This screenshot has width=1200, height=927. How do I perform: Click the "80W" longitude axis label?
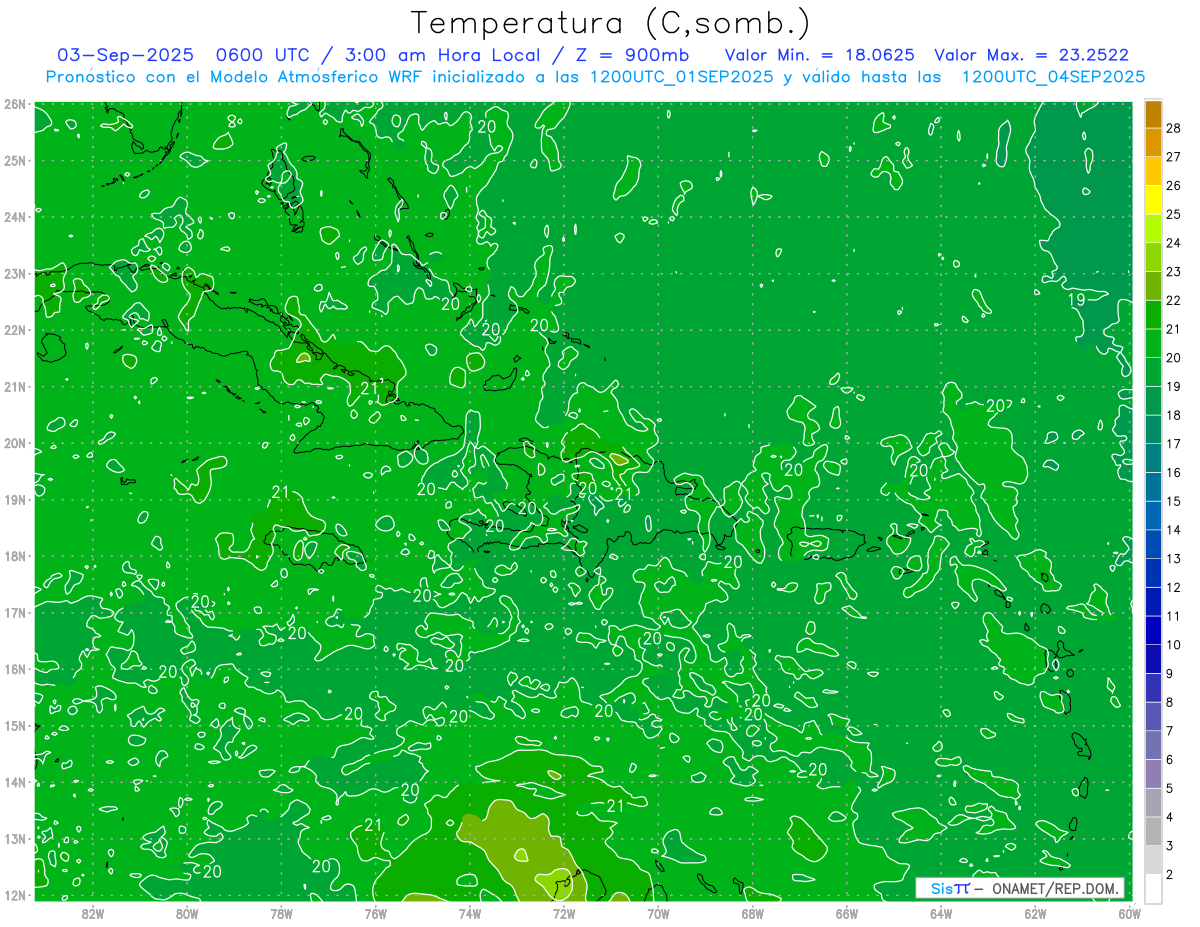pyautogui.click(x=187, y=912)
